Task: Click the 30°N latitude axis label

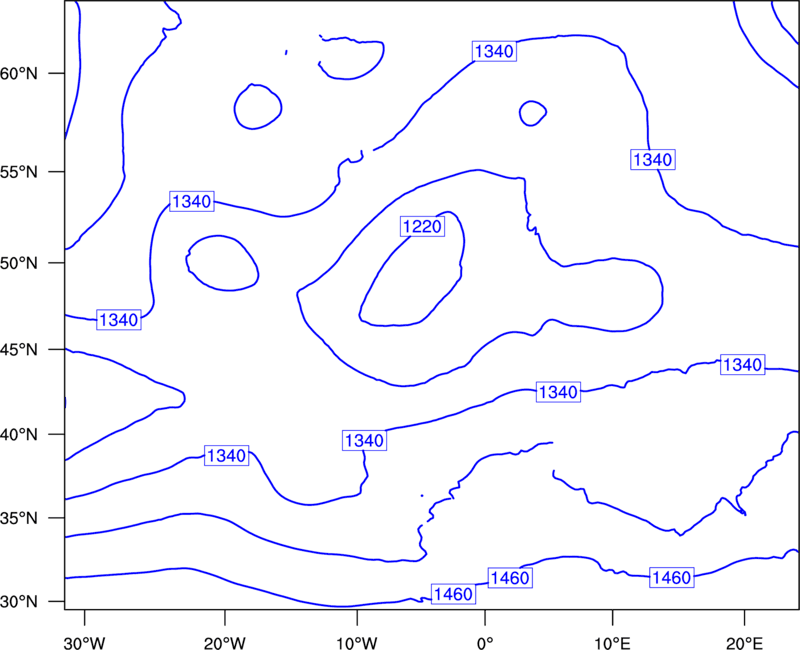Action: pyautogui.click(x=19, y=602)
